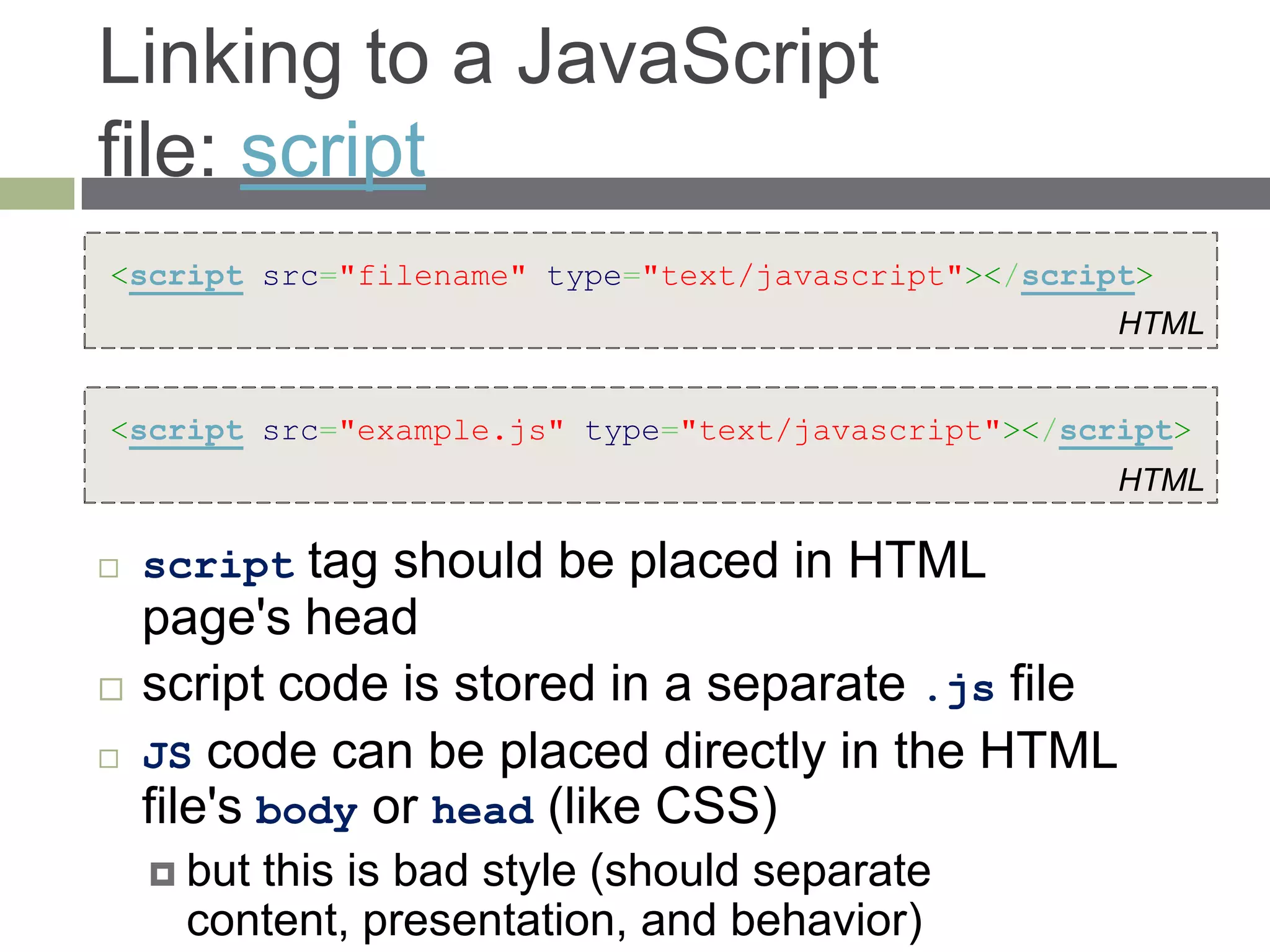The width and height of the screenshot is (1270, 952).
Task: Click the bullet beside 'script code is stored'
Action: 111,689
